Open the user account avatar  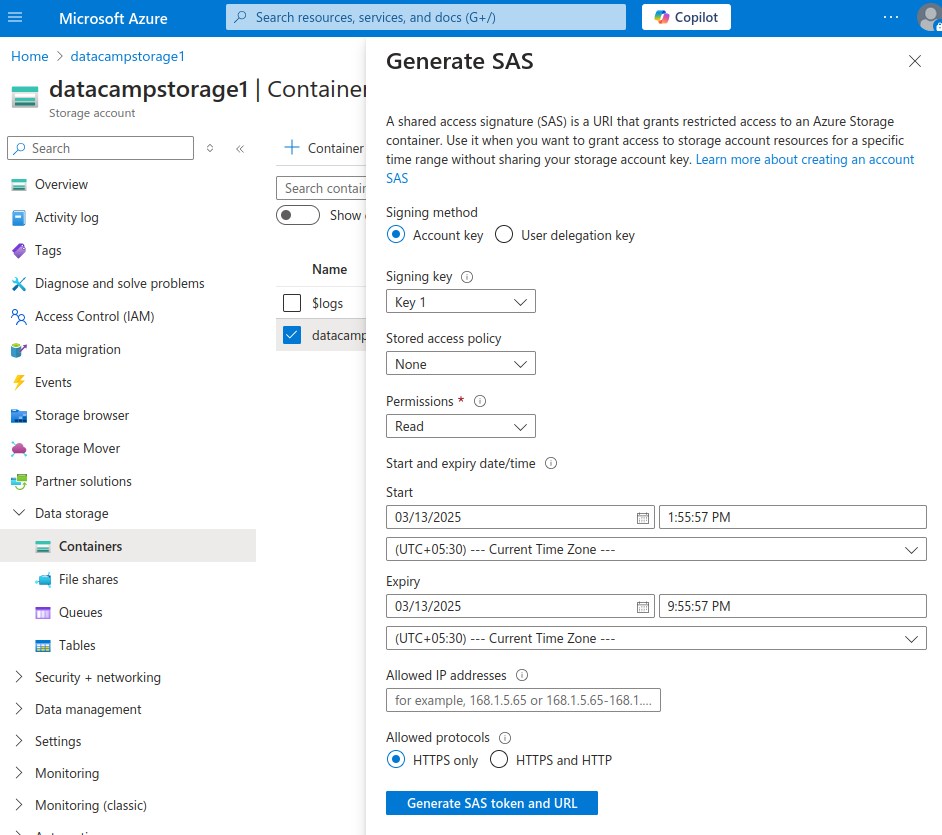929,17
